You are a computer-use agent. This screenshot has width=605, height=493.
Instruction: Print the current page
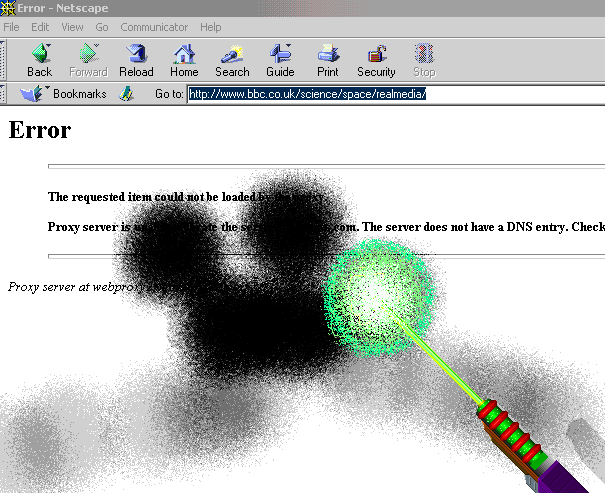[x=328, y=60]
